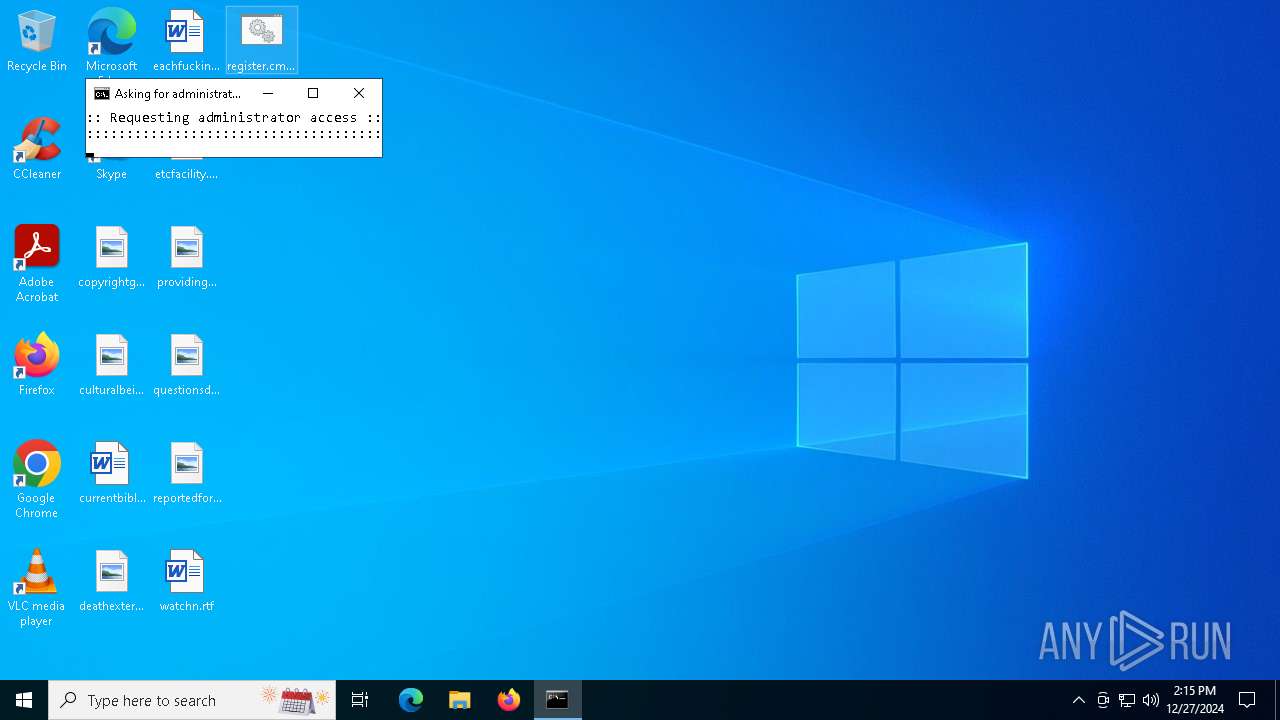Launch Microsoft Edge from the taskbar
The height and width of the screenshot is (720, 1280).
coord(411,700)
